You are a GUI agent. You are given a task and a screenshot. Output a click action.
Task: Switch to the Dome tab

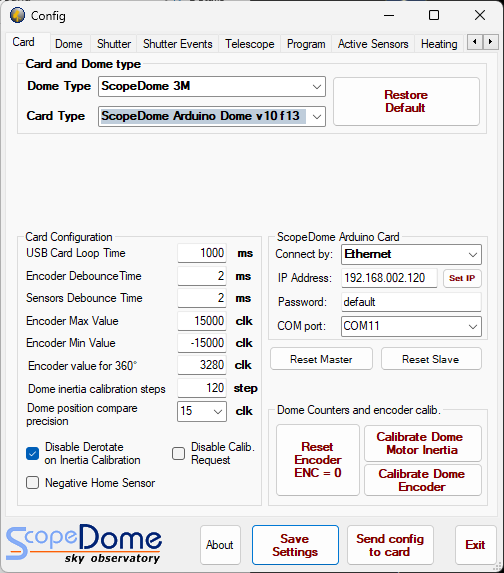click(69, 44)
